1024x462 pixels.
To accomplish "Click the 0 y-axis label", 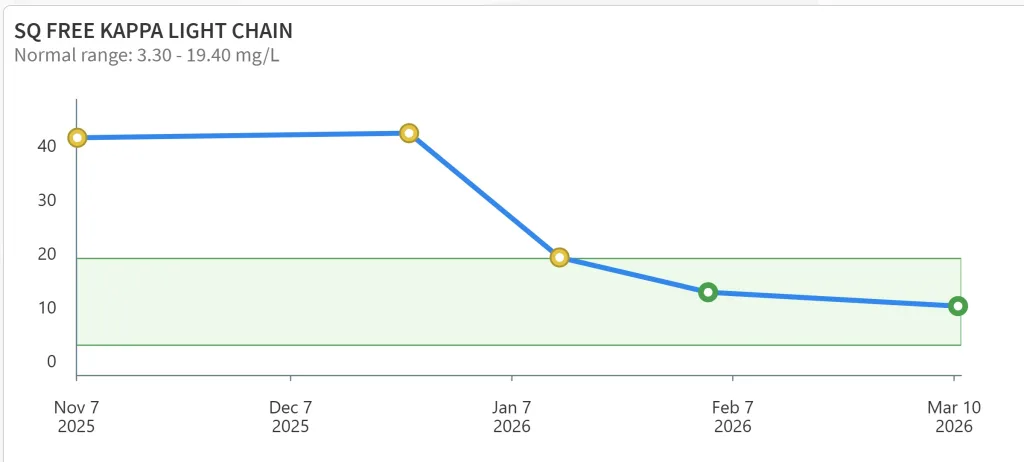I will [x=52, y=362].
